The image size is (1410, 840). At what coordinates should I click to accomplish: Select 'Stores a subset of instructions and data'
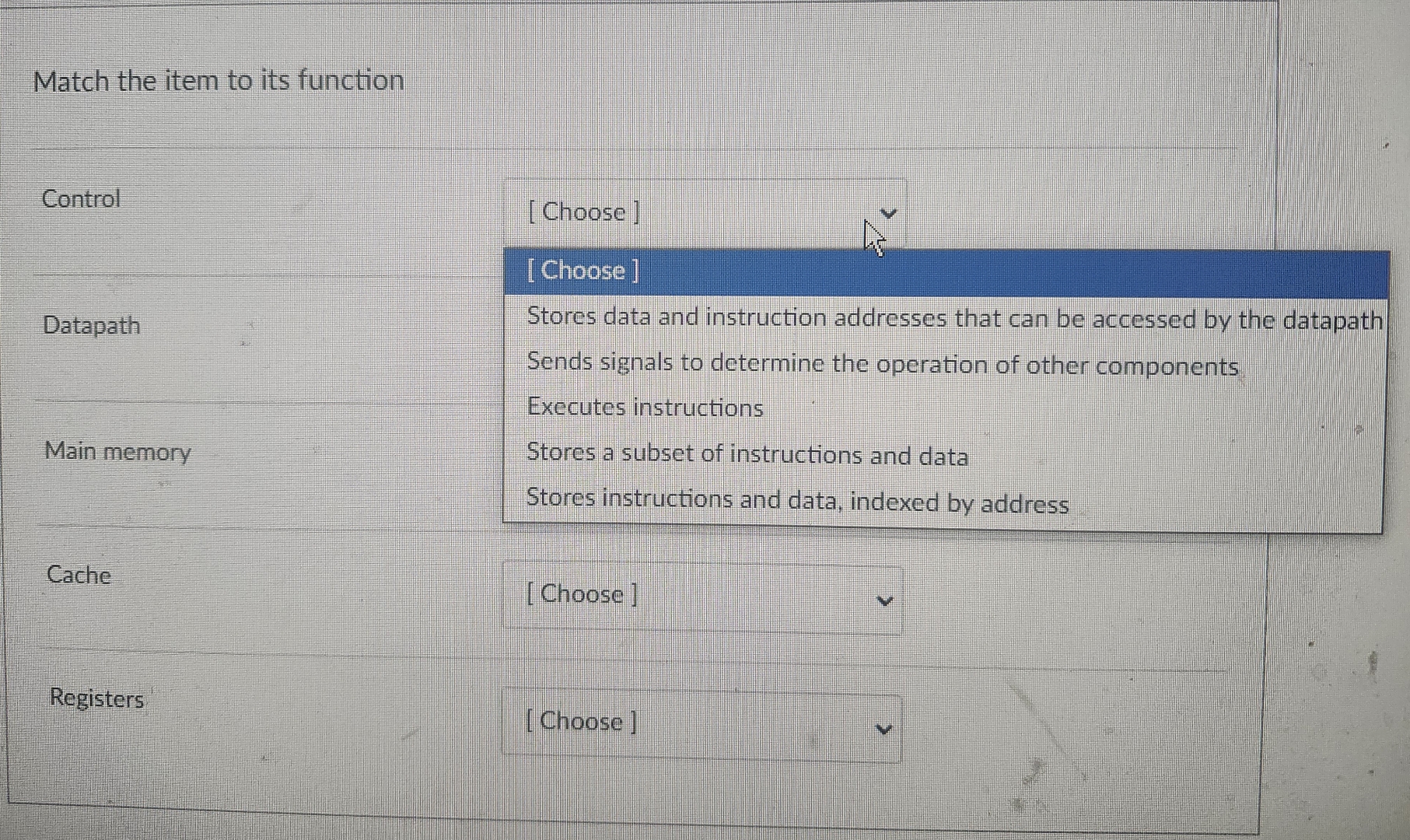(x=747, y=455)
